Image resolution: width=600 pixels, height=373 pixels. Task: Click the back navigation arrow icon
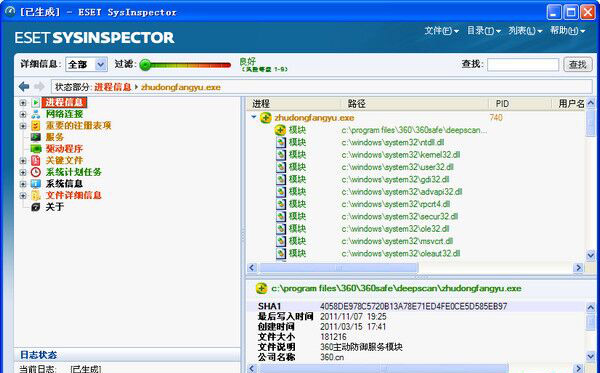24,86
